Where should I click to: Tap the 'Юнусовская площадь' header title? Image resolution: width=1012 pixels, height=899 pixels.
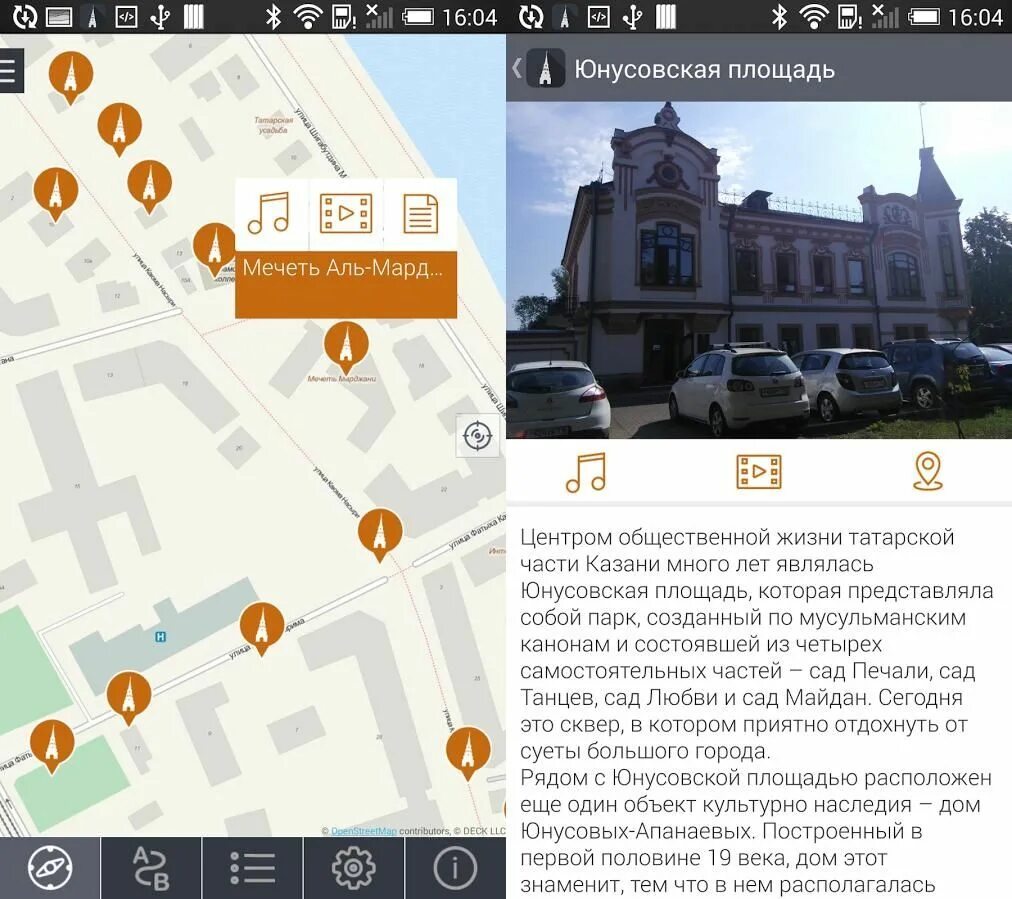pyautogui.click(x=704, y=70)
